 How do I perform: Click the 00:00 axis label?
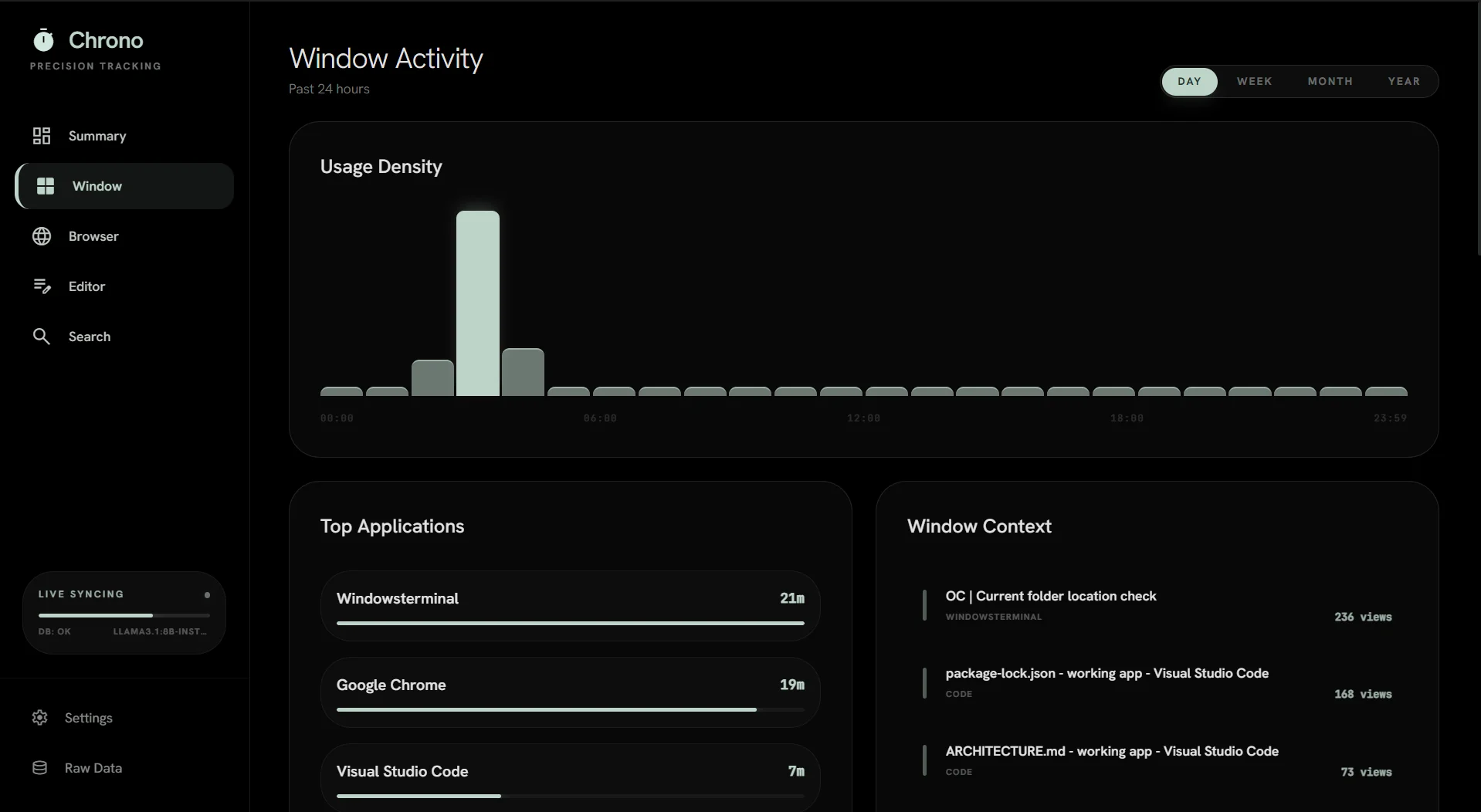[x=337, y=418]
